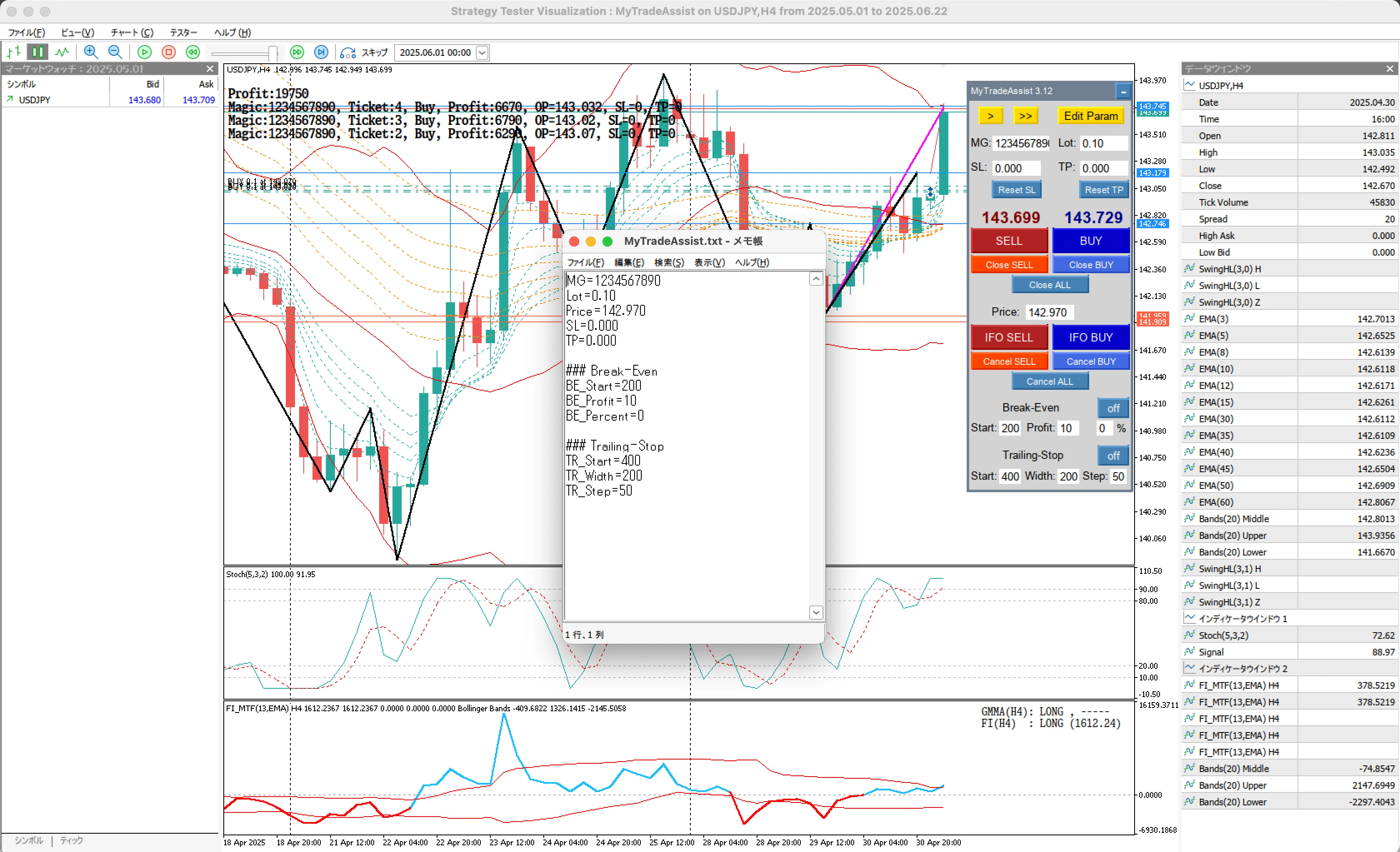
Task: Click the double arrow >> yellow button
Action: click(1025, 116)
